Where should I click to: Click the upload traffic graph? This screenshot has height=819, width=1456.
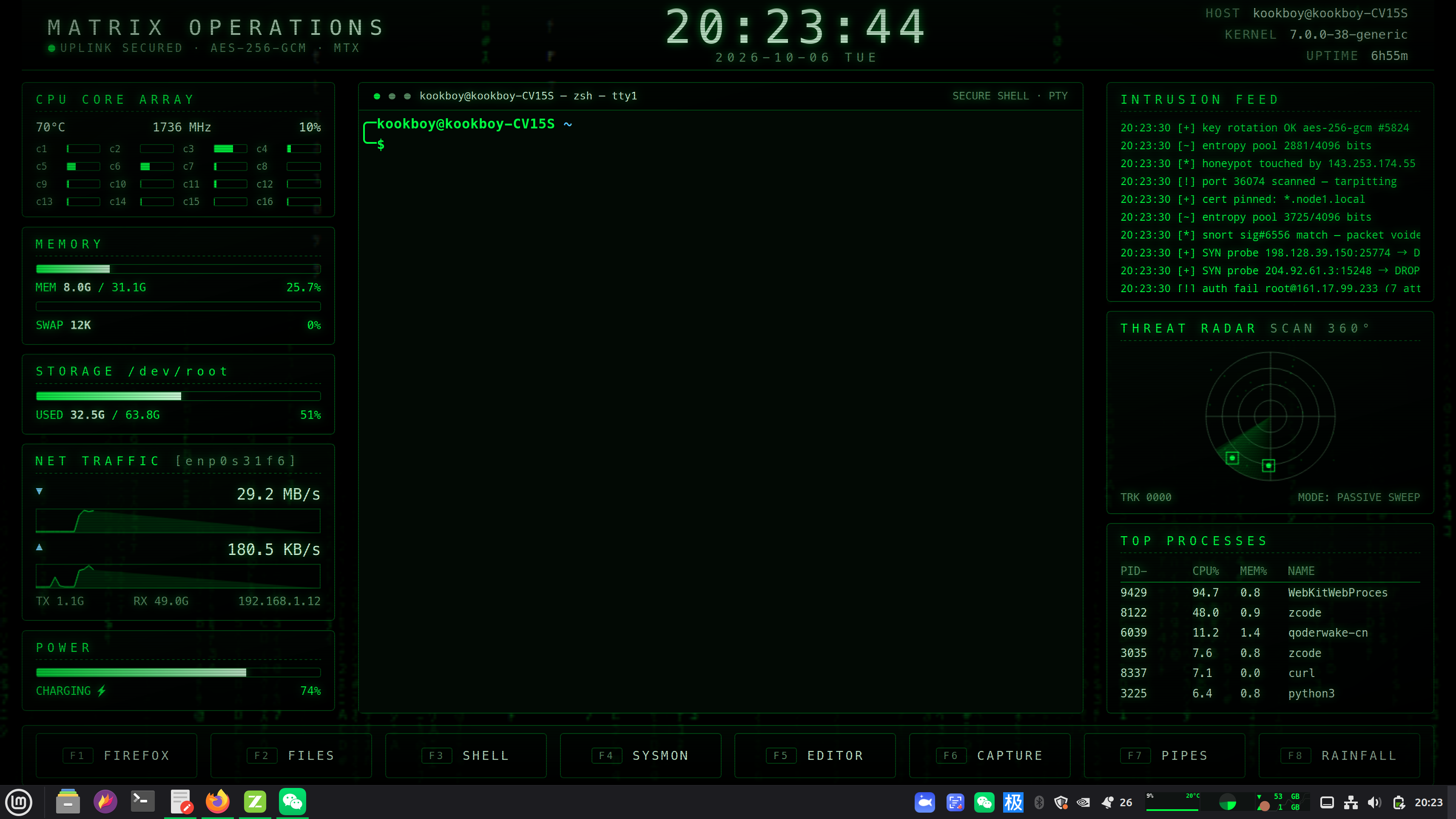178,577
